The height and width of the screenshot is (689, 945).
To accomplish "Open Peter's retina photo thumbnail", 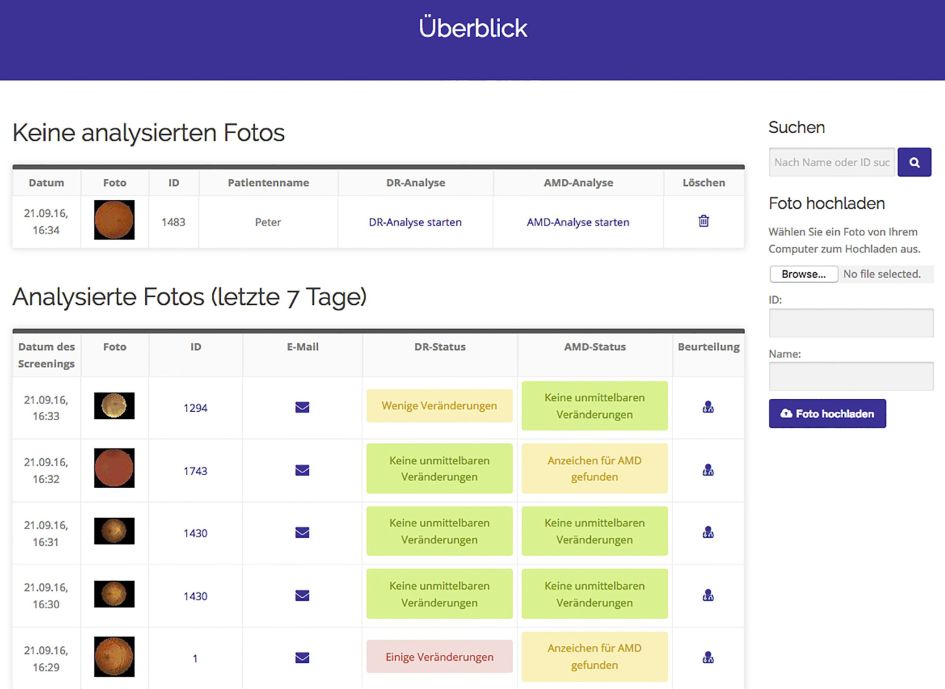I will 114,220.
